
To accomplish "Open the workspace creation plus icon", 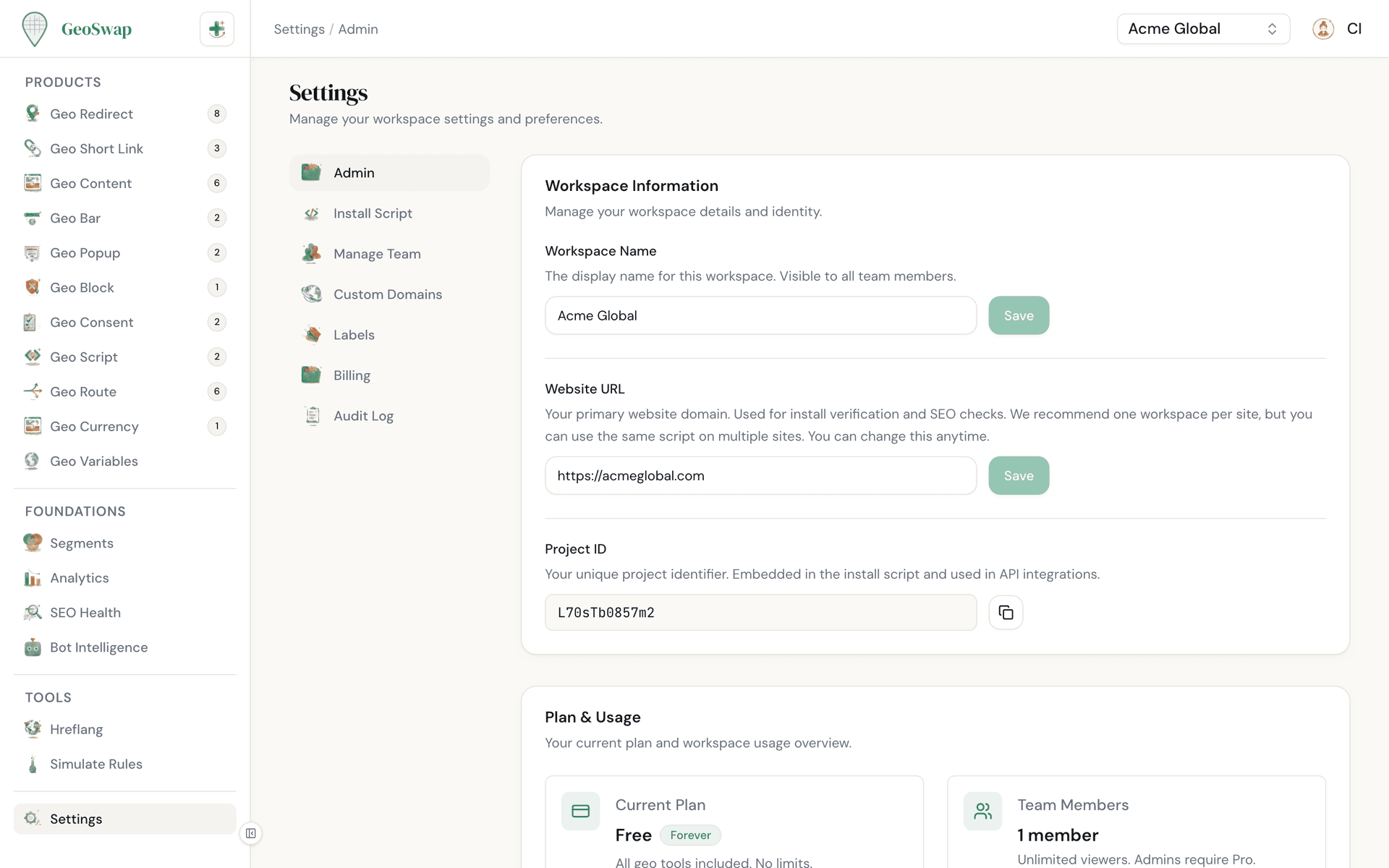I will click(x=216, y=29).
